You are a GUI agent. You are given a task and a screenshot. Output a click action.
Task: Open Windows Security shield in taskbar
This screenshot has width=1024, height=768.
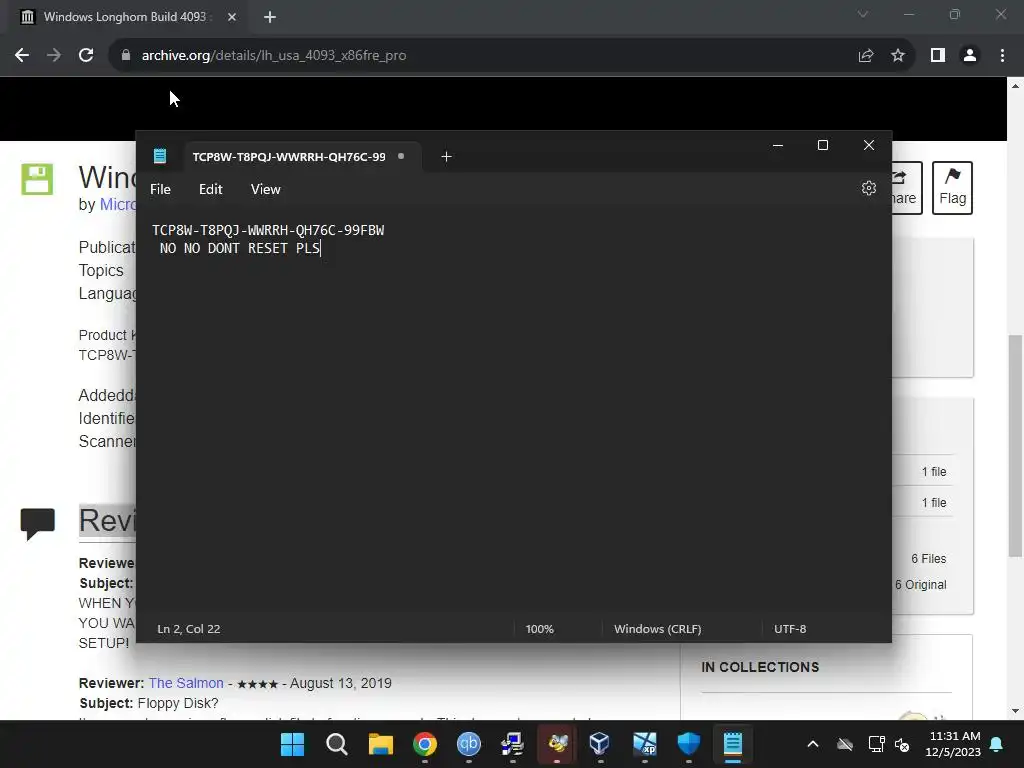(688, 744)
